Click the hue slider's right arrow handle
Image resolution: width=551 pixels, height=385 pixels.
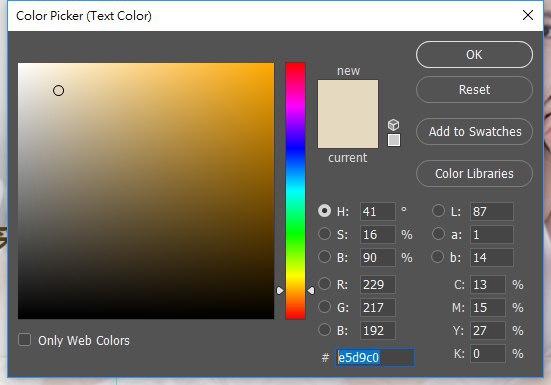point(311,291)
